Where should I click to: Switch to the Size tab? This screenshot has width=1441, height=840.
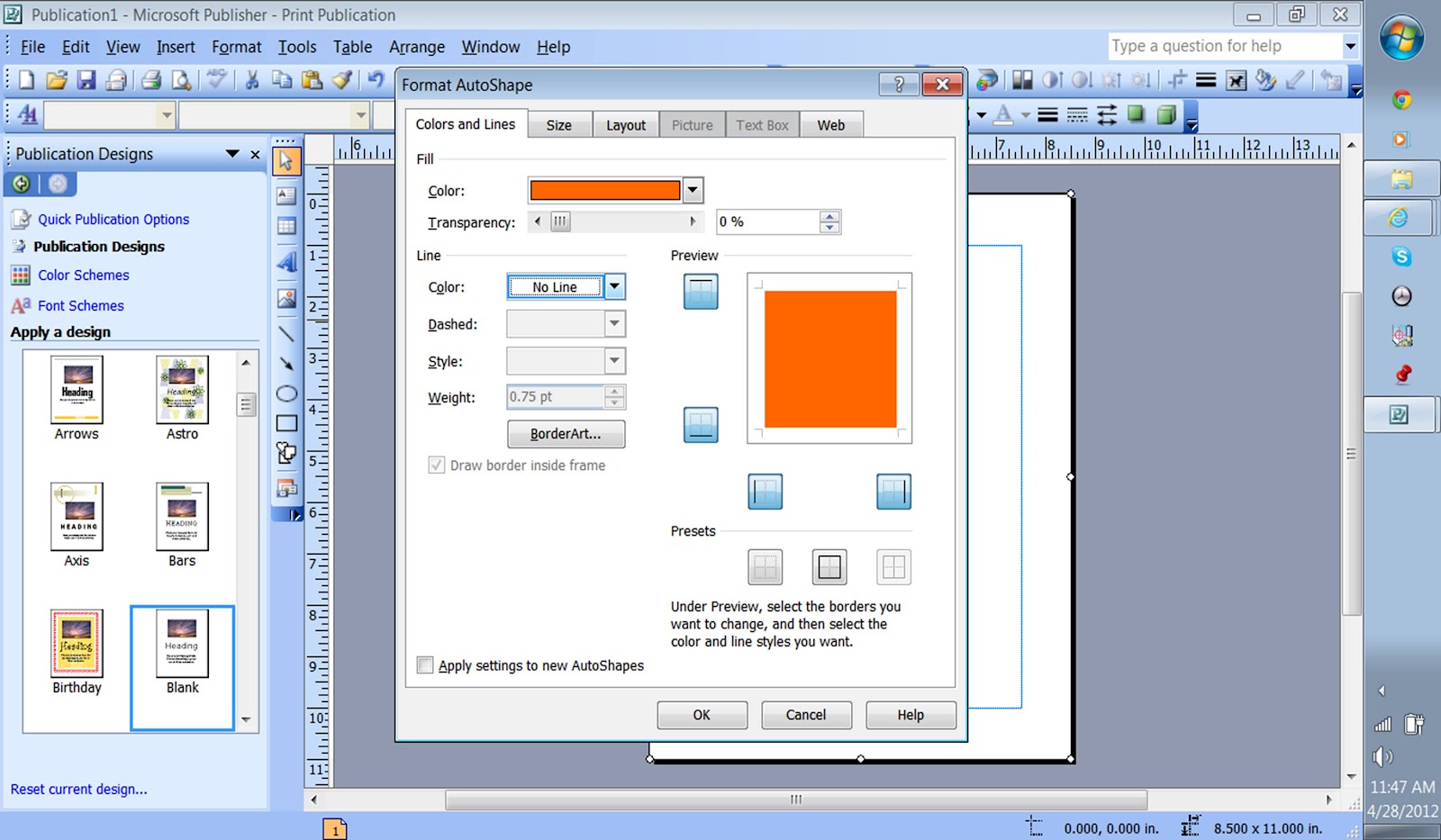click(559, 124)
